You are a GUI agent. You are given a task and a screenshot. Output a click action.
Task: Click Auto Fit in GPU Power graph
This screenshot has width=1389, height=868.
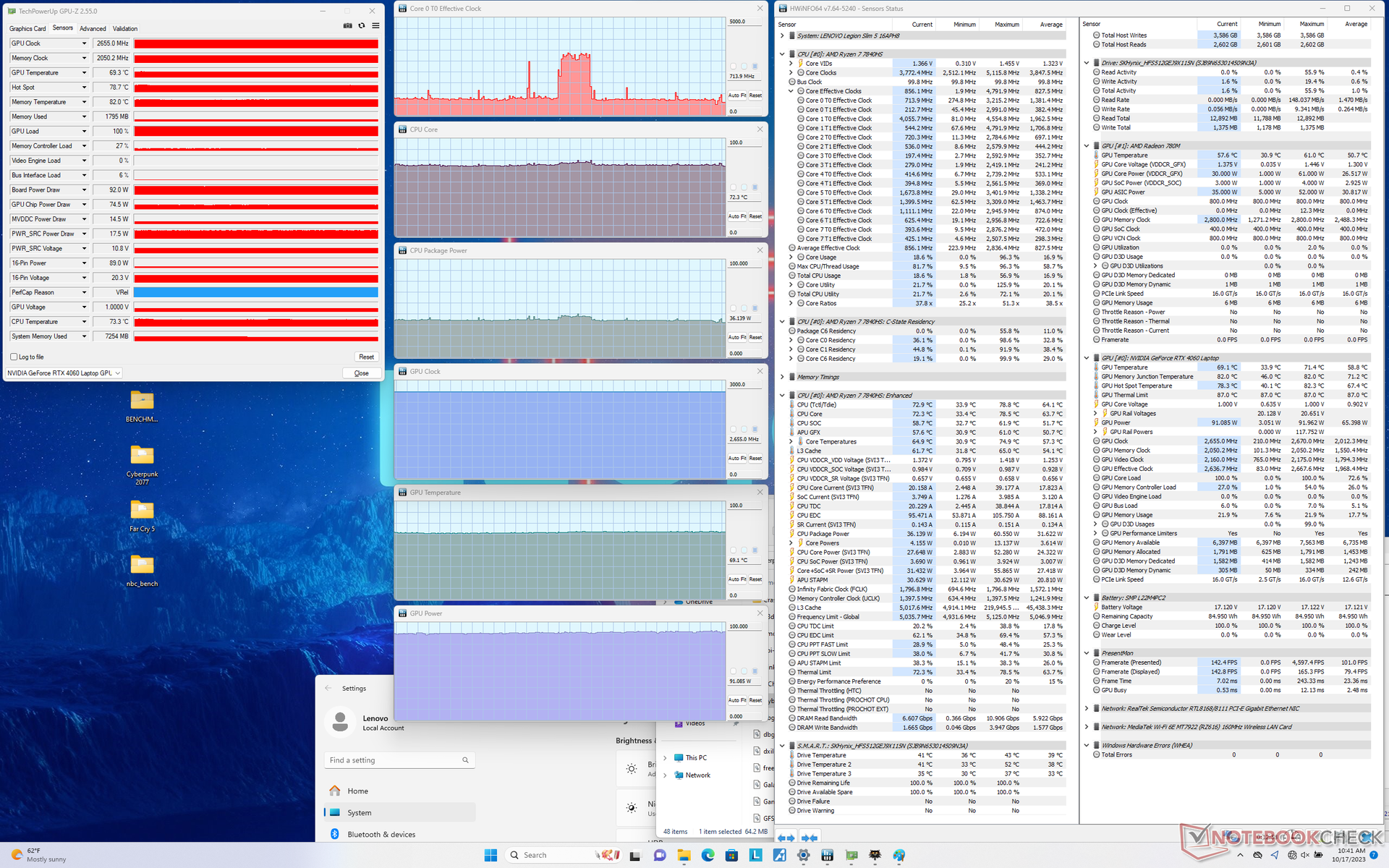pos(737,700)
